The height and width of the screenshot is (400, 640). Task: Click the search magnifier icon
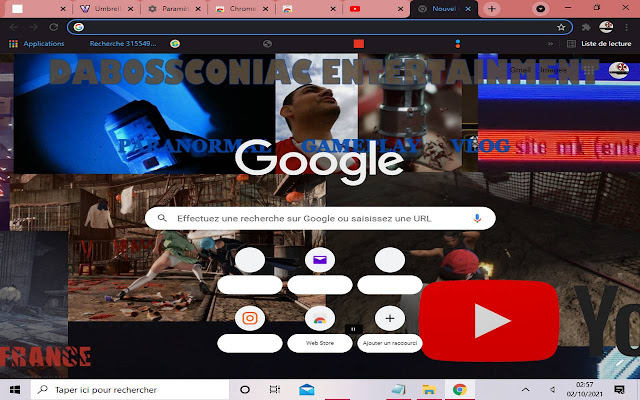(x=162, y=218)
